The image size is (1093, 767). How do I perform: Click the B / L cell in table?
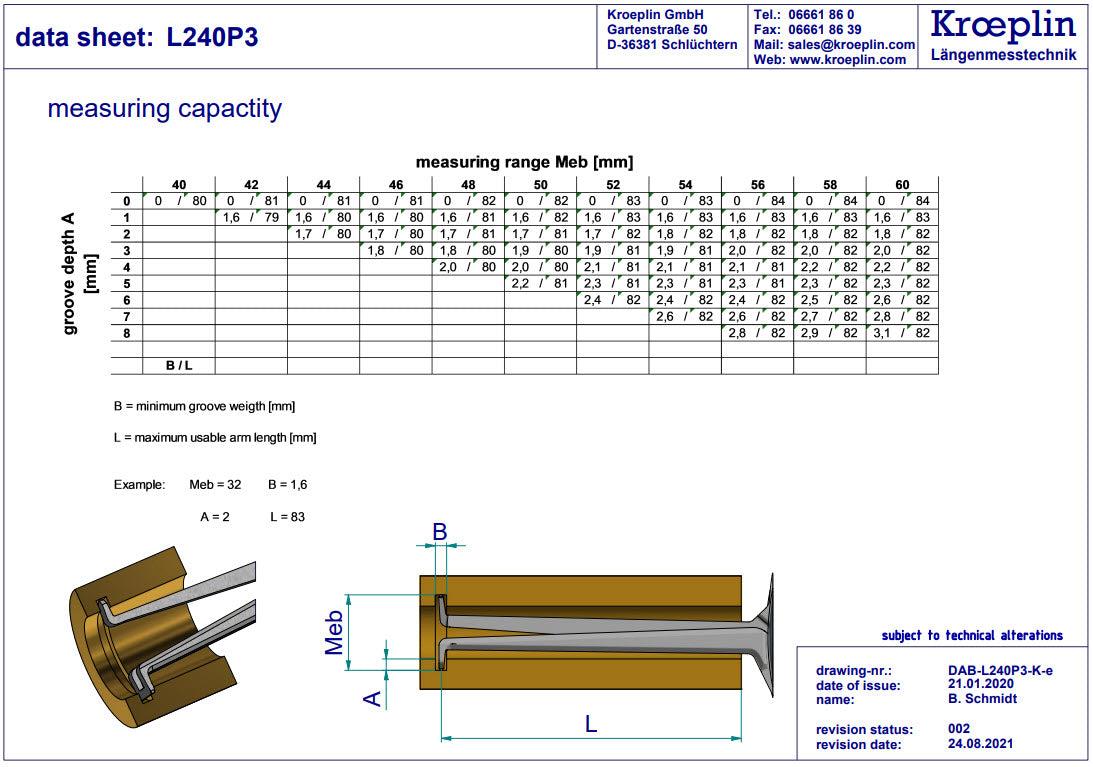pos(179,366)
